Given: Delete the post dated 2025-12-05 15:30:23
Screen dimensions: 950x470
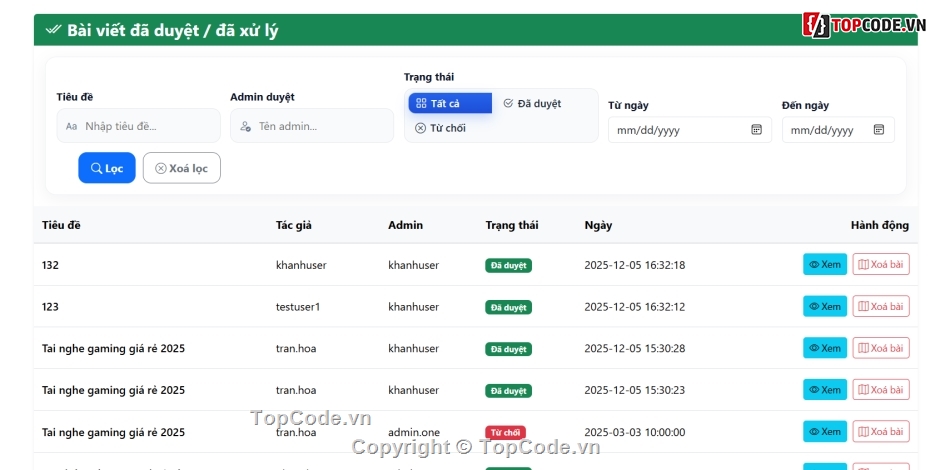Looking at the screenshot, I should coord(881,390).
